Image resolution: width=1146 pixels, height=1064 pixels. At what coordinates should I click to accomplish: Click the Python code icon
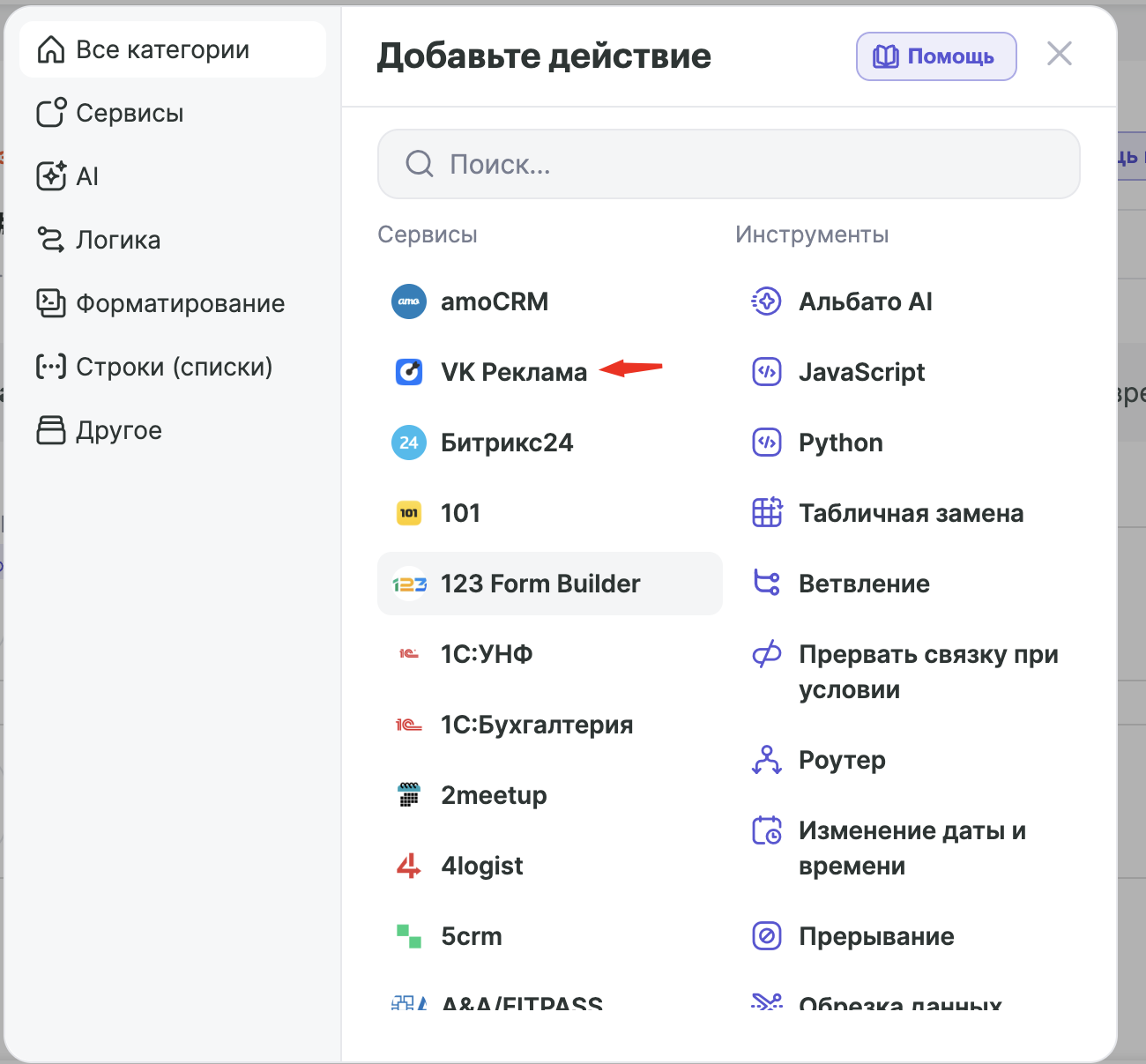point(767,443)
